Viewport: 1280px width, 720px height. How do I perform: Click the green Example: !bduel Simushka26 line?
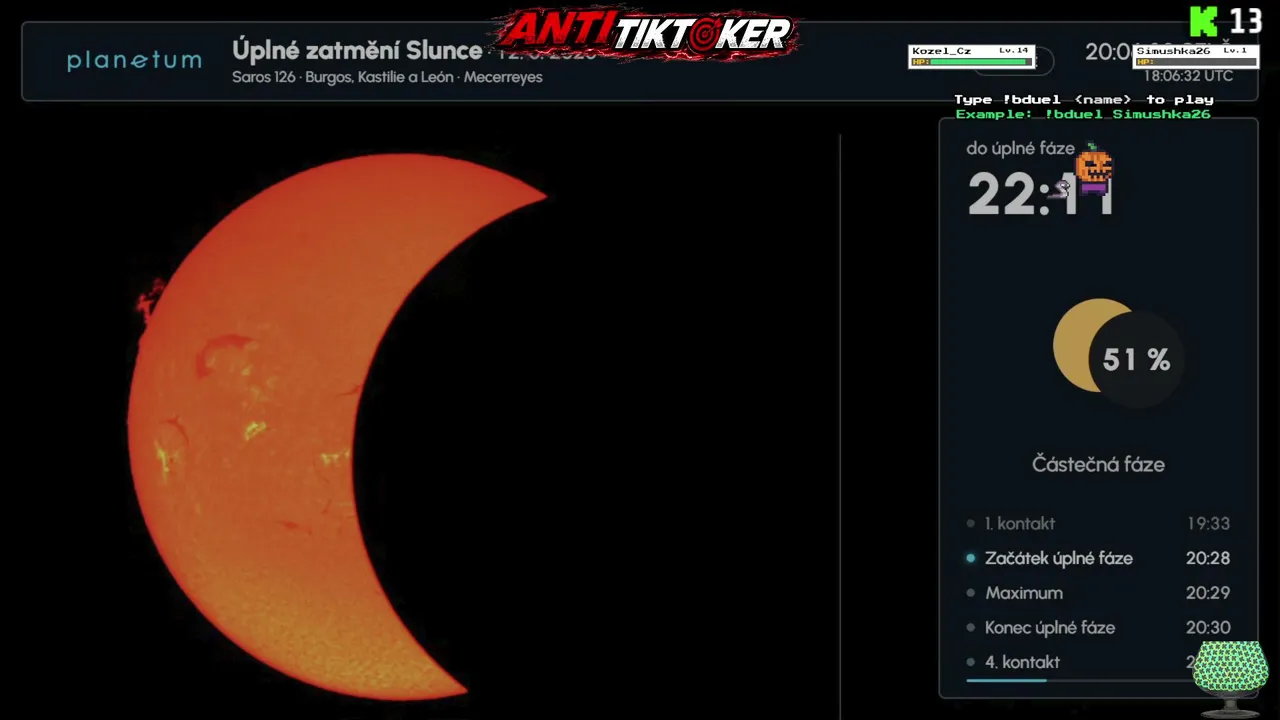tap(1083, 114)
